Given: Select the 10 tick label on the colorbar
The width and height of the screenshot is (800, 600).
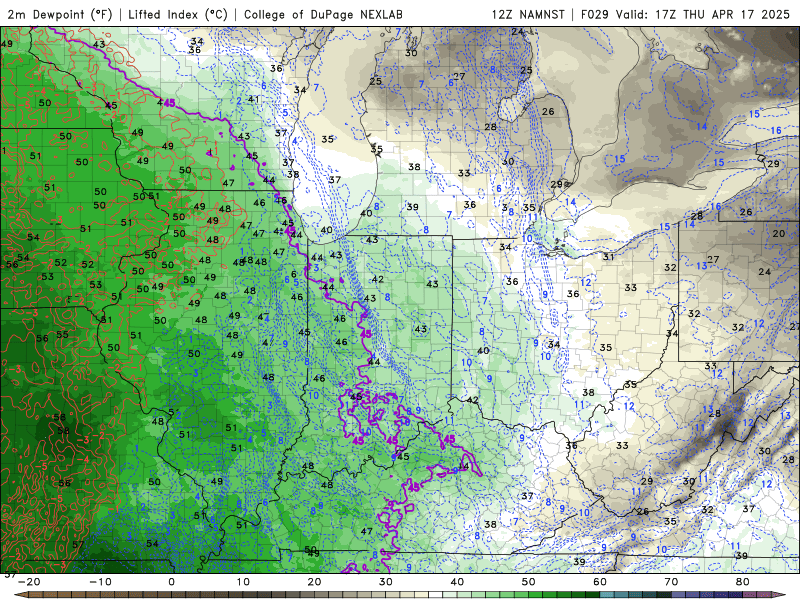Looking at the screenshot, I should coord(243,582).
